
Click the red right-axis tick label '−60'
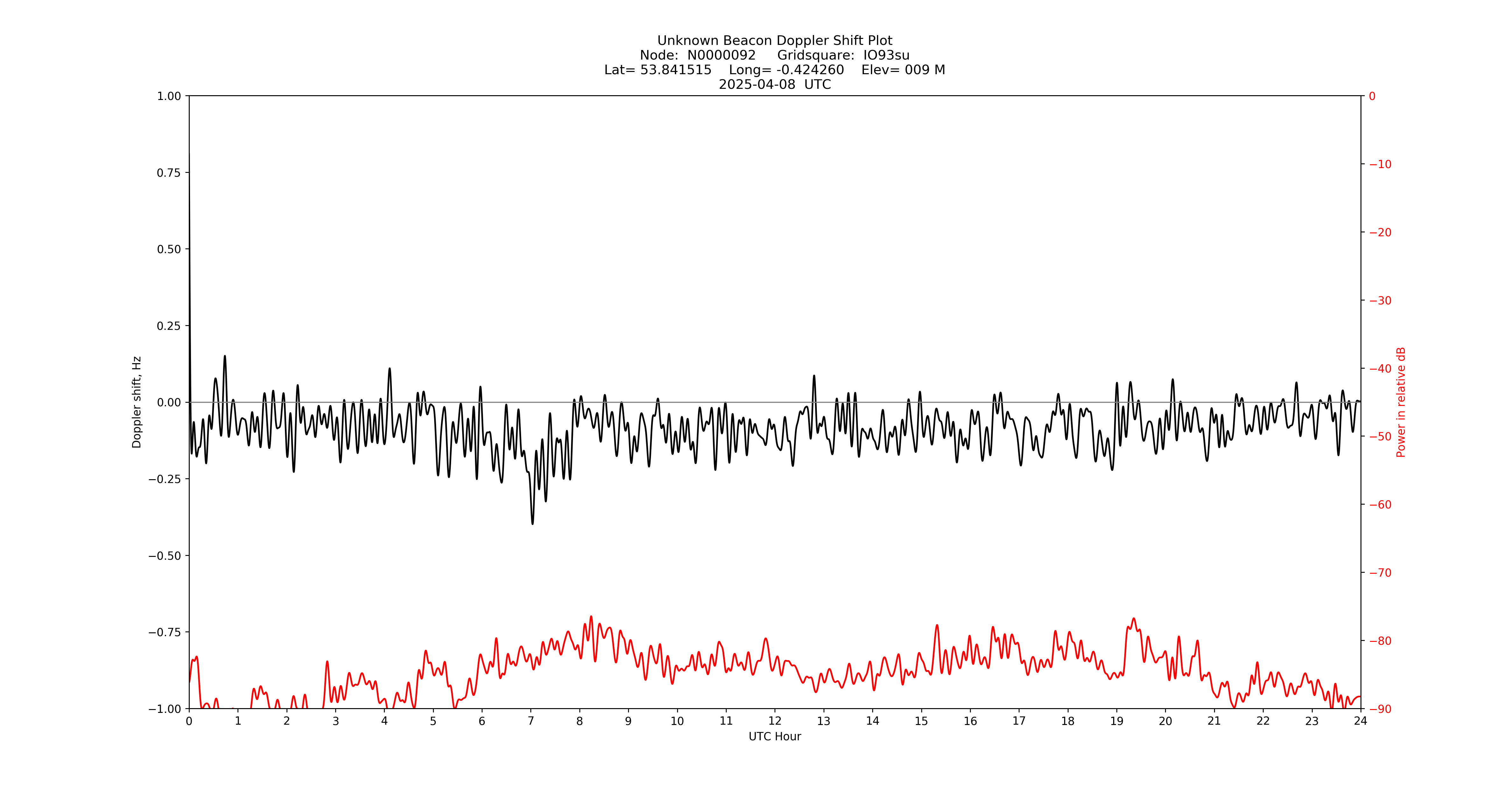click(1380, 505)
